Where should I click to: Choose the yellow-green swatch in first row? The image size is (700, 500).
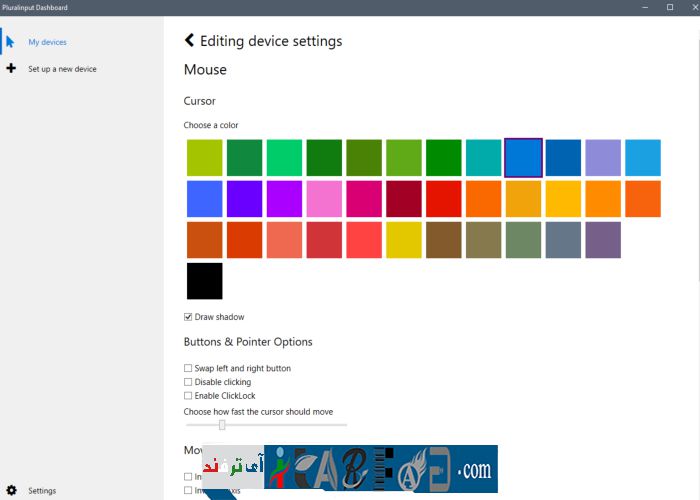pos(204,157)
